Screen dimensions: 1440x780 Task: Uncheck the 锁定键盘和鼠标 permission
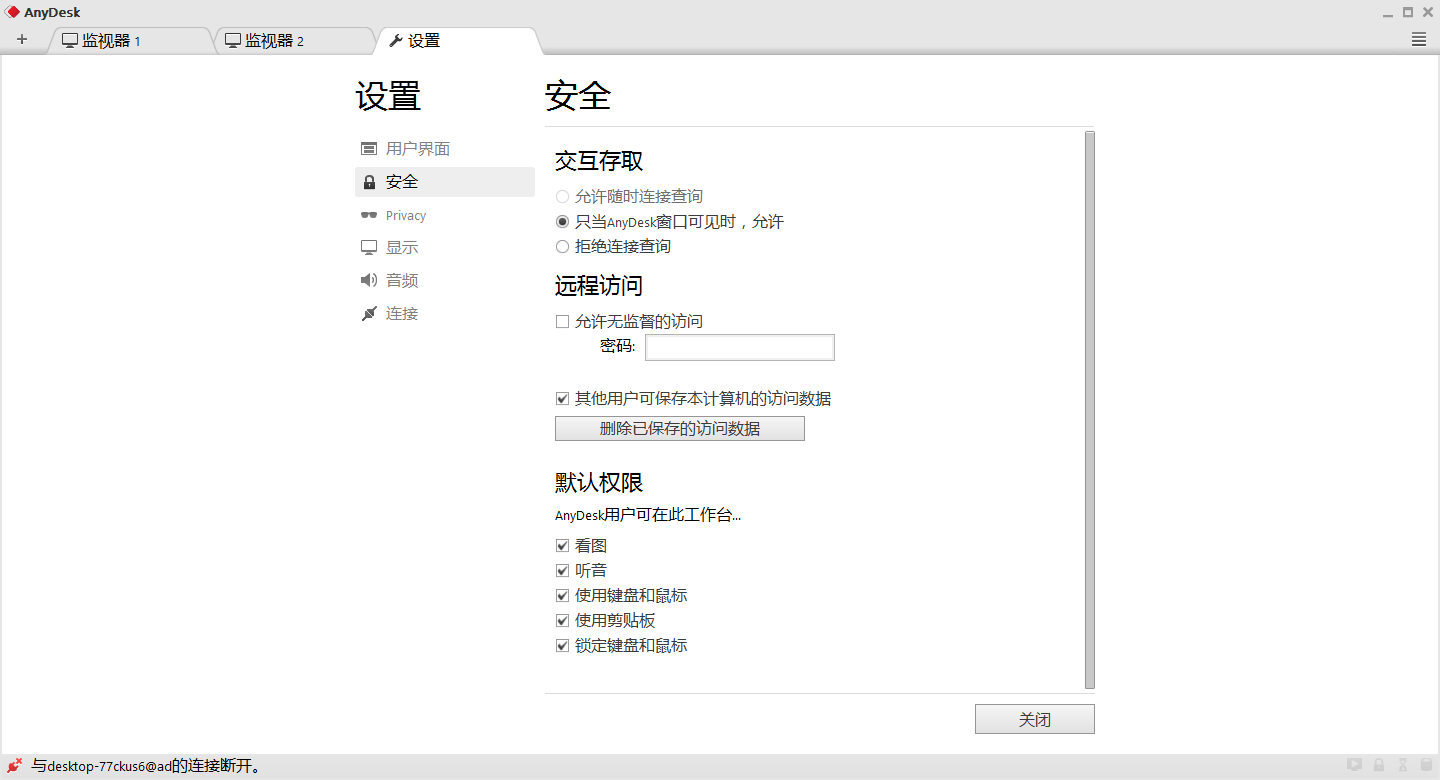562,645
